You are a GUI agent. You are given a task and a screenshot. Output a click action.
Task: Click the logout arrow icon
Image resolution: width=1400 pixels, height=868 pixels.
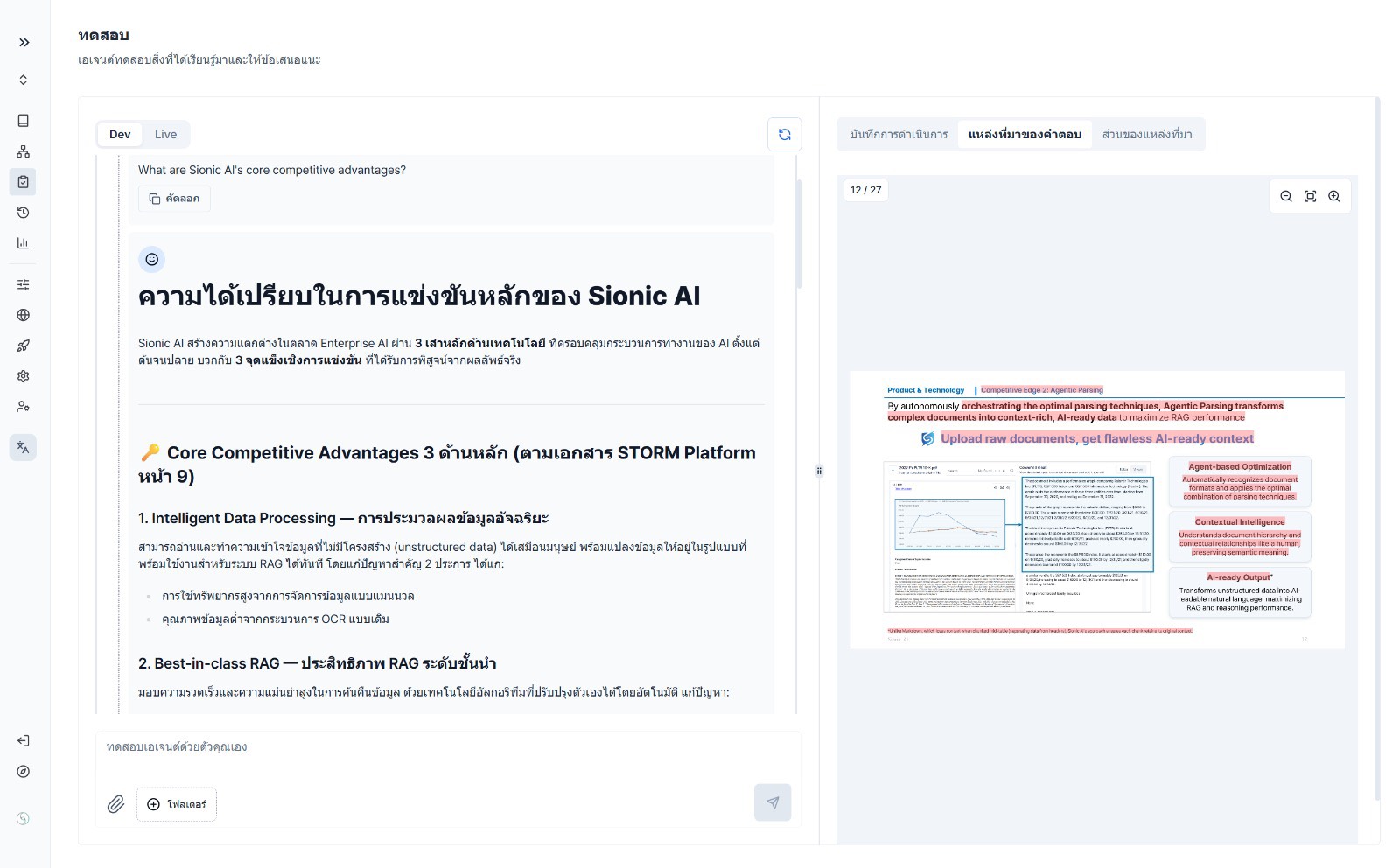click(x=24, y=740)
